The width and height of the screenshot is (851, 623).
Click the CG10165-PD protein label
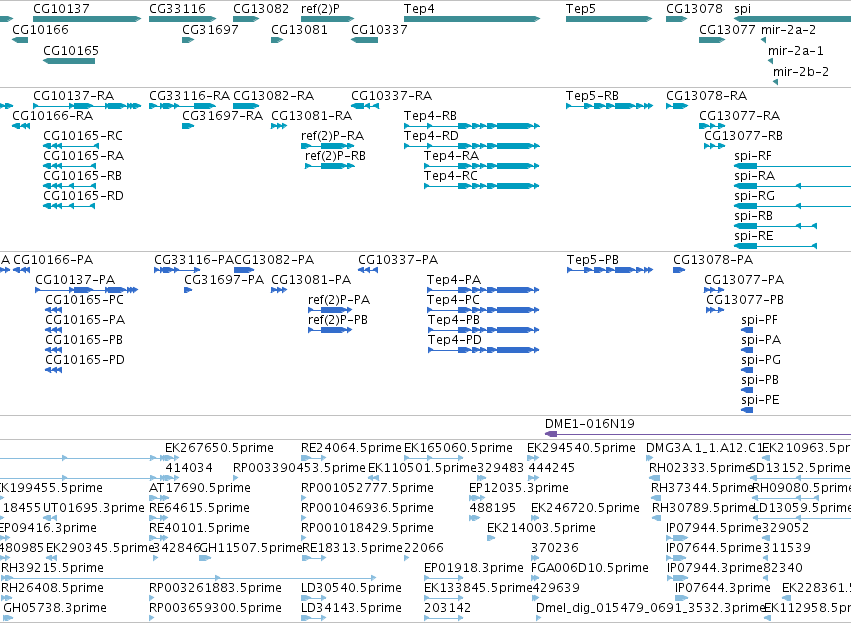click(85, 360)
